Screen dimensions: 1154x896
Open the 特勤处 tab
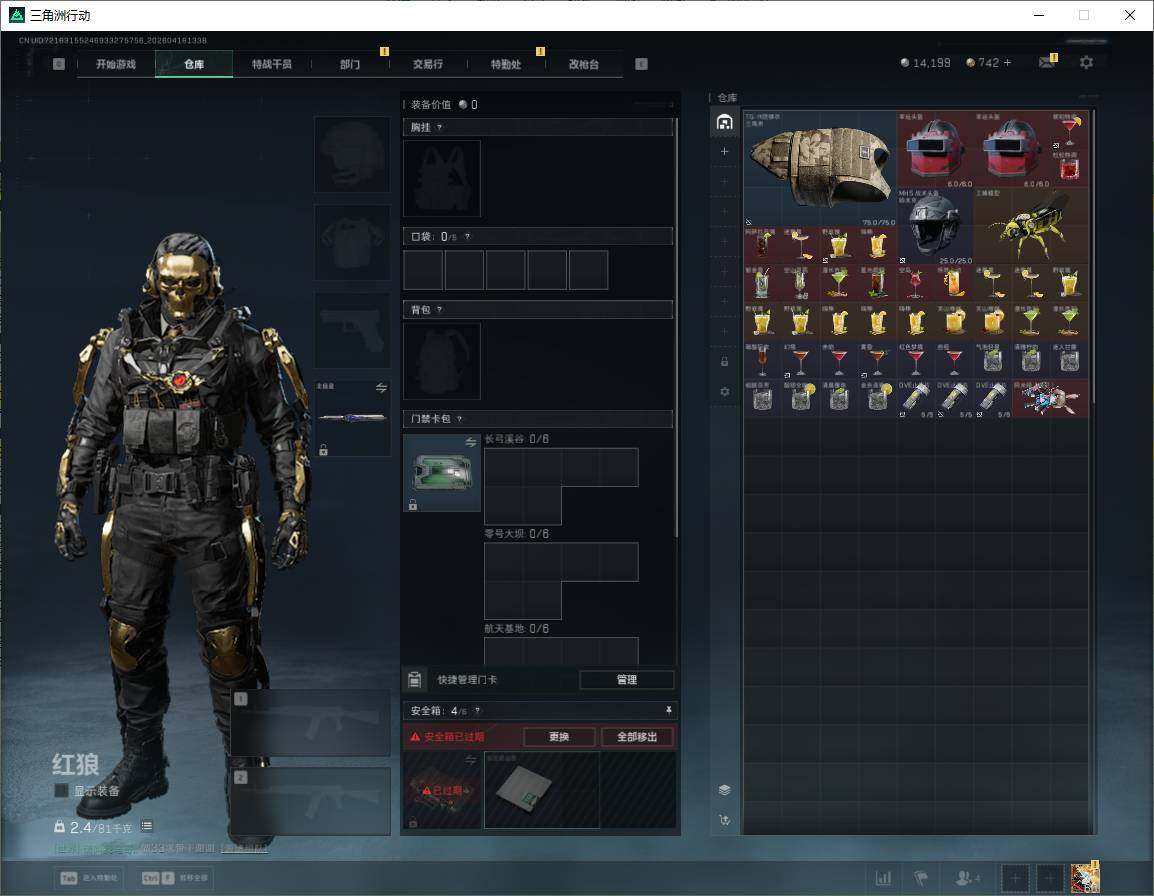pyautogui.click(x=506, y=64)
